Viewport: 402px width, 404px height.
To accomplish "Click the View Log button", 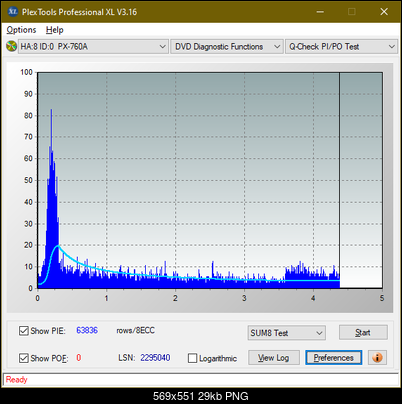I will tap(274, 358).
